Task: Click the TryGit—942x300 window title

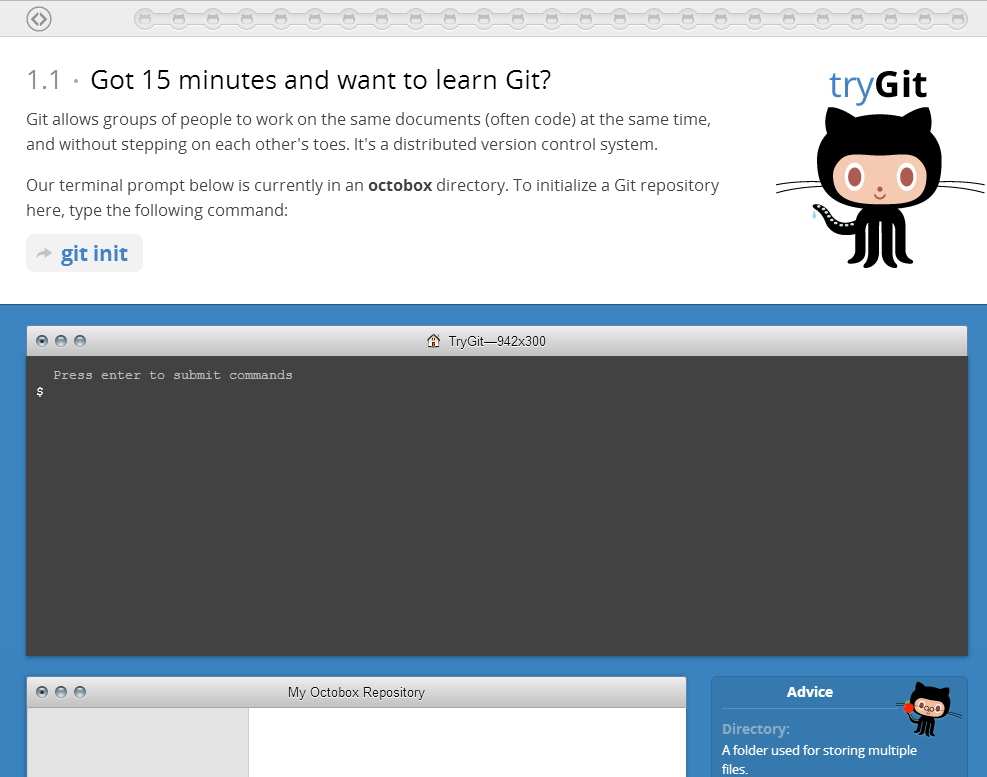Action: 497,341
